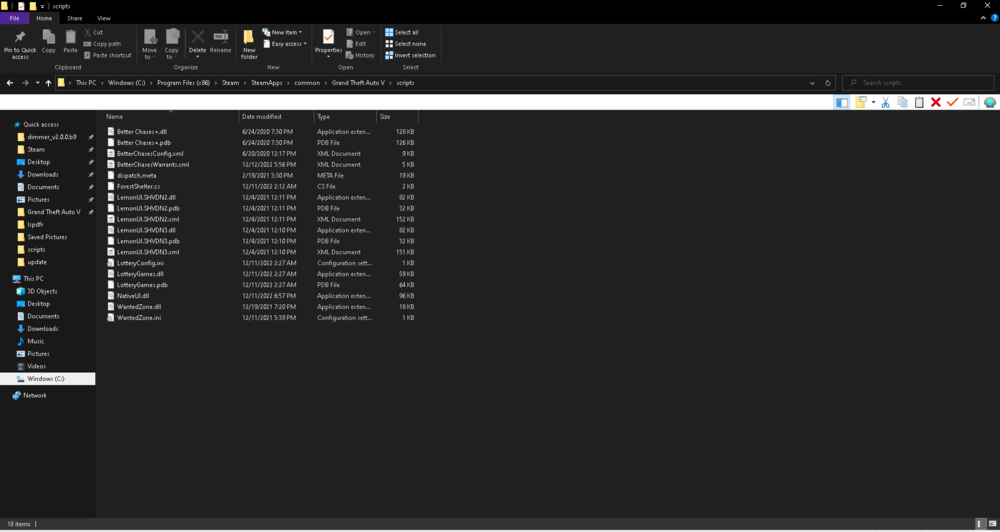Click the orange checkmark properties icon
This screenshot has width=1000, height=532.
pos(952,102)
